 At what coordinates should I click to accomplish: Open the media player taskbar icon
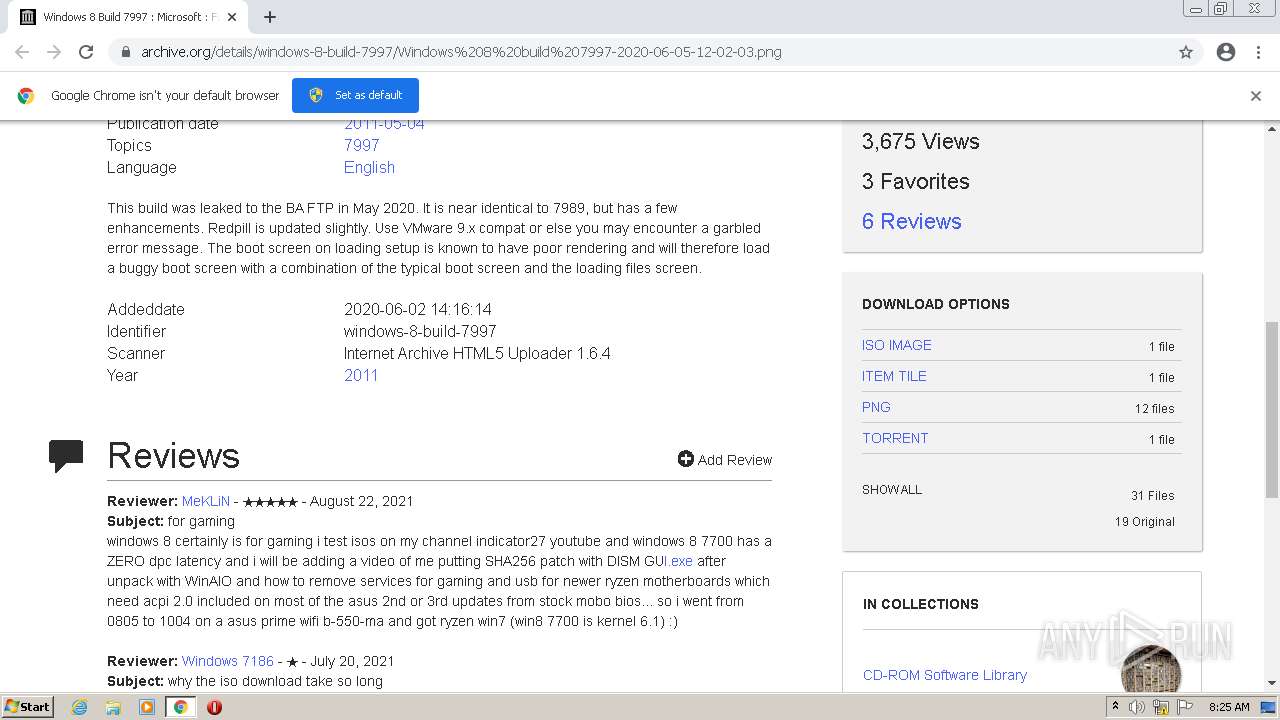coord(147,707)
